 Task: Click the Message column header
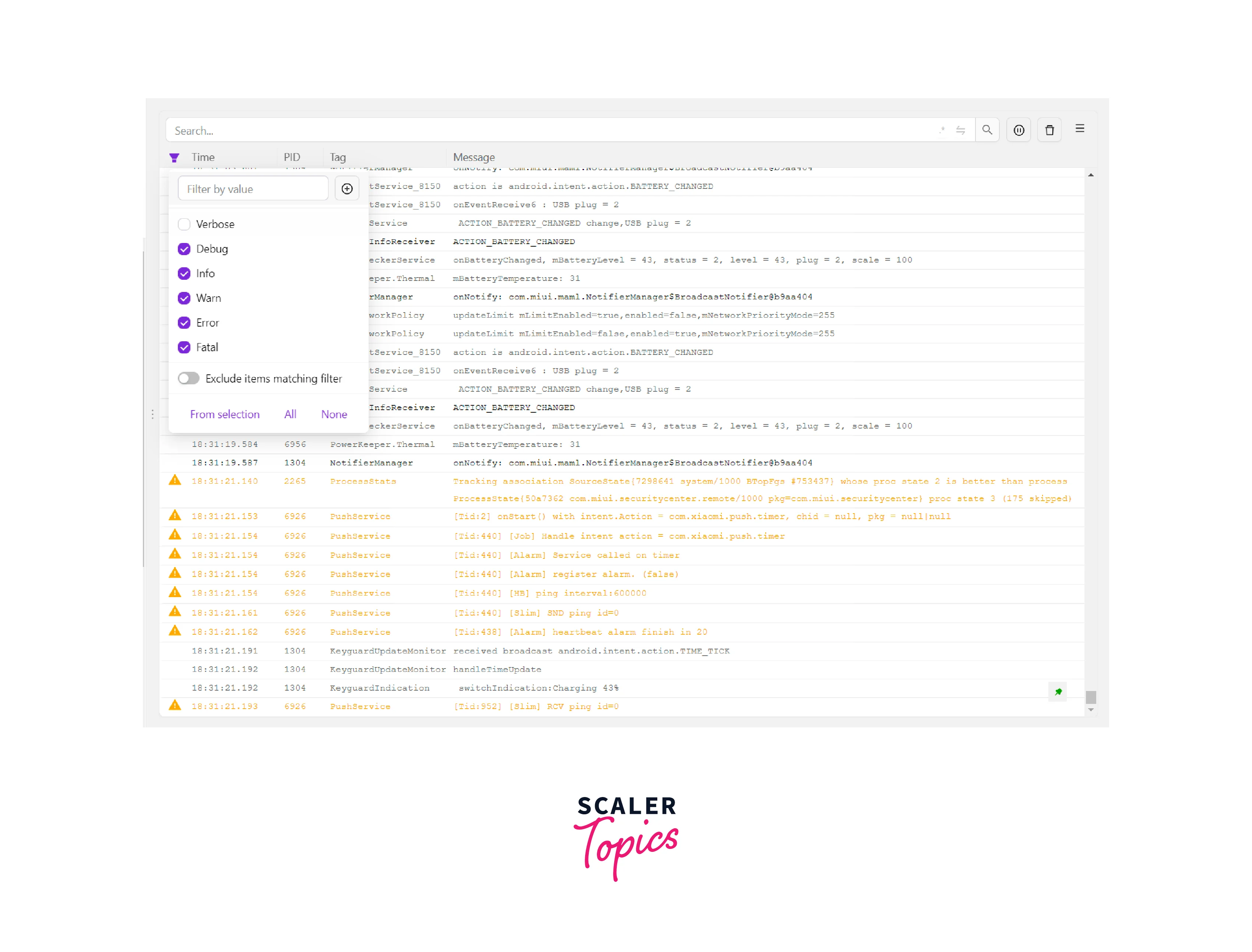(474, 158)
